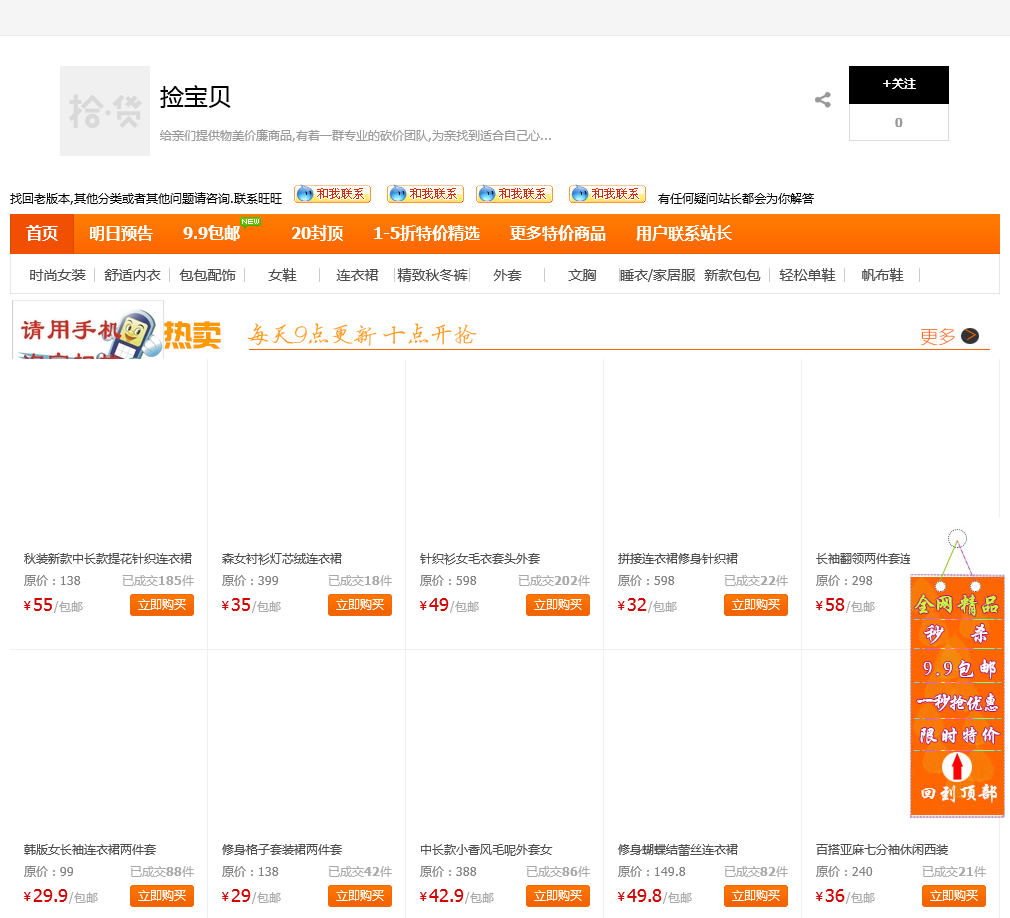Open product title 长袖翻领两件套连

click(863, 559)
